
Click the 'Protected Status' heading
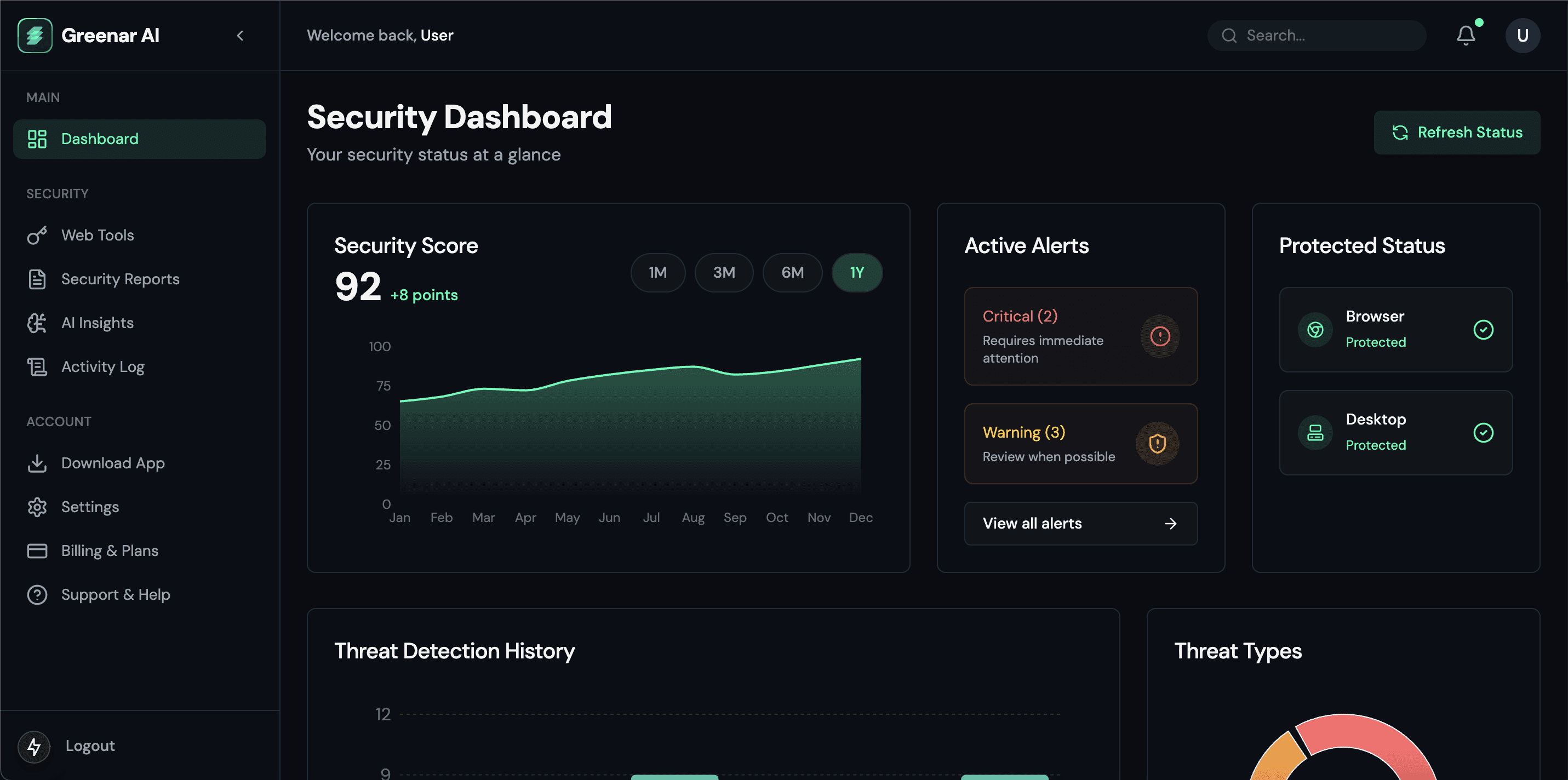coord(1361,246)
